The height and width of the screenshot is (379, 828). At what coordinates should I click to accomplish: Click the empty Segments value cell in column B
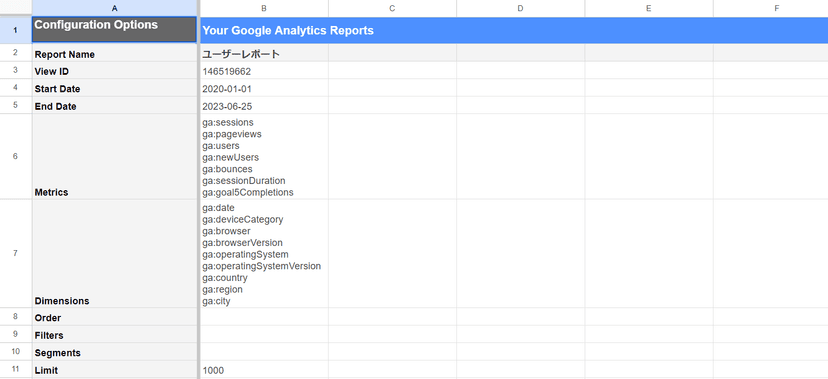coord(264,352)
